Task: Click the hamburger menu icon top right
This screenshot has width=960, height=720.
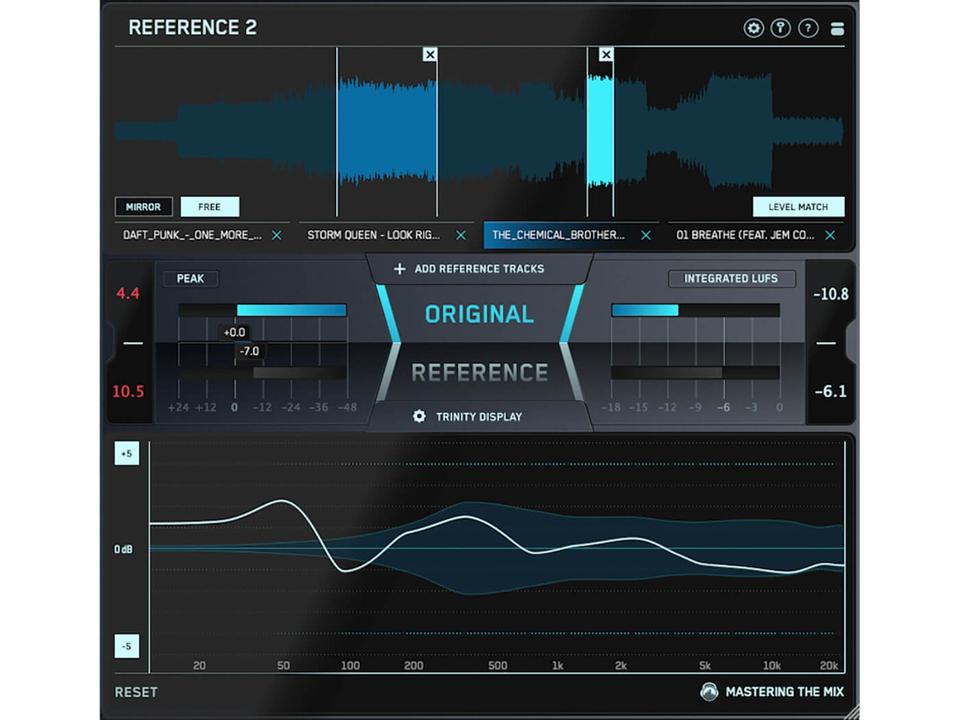Action: [838, 28]
